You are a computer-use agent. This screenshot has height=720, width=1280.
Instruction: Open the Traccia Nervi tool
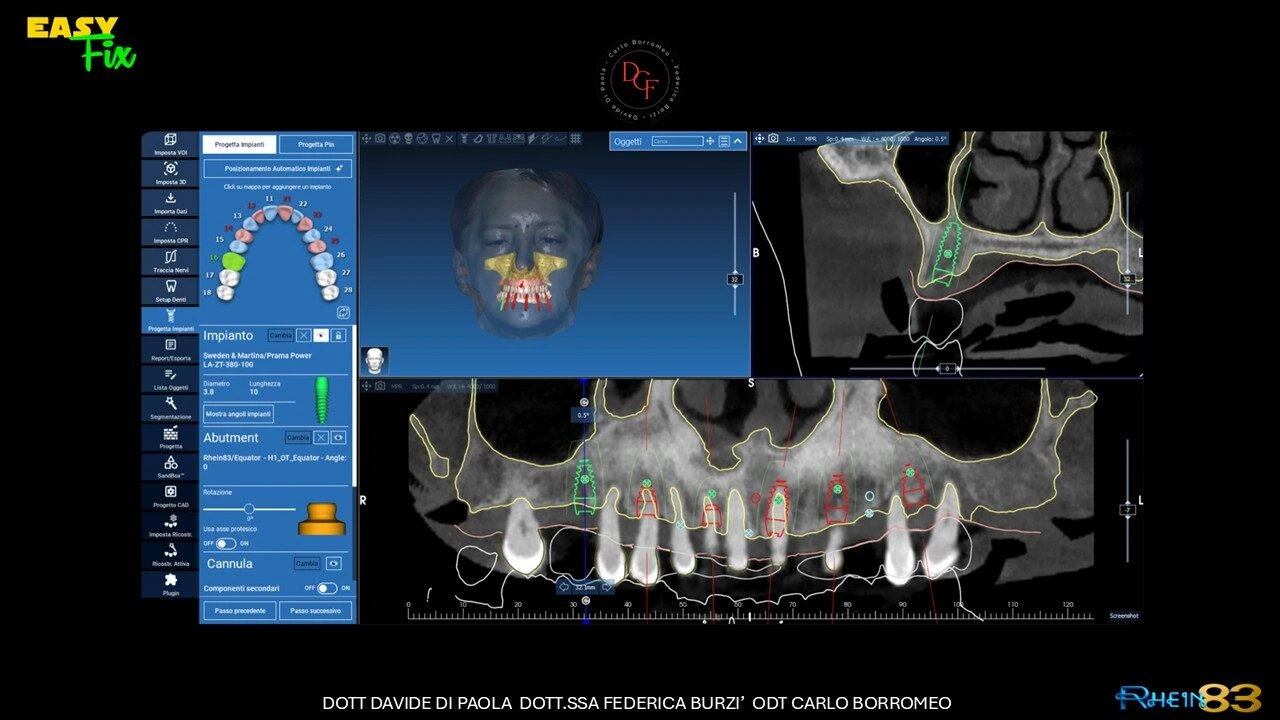click(170, 261)
